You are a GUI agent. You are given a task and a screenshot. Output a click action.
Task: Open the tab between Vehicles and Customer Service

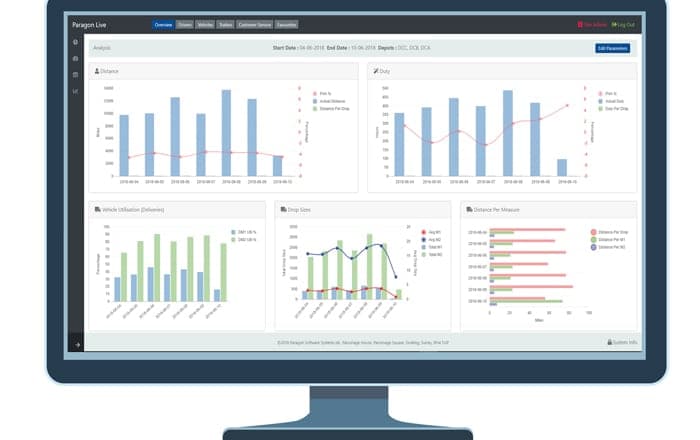click(x=225, y=25)
